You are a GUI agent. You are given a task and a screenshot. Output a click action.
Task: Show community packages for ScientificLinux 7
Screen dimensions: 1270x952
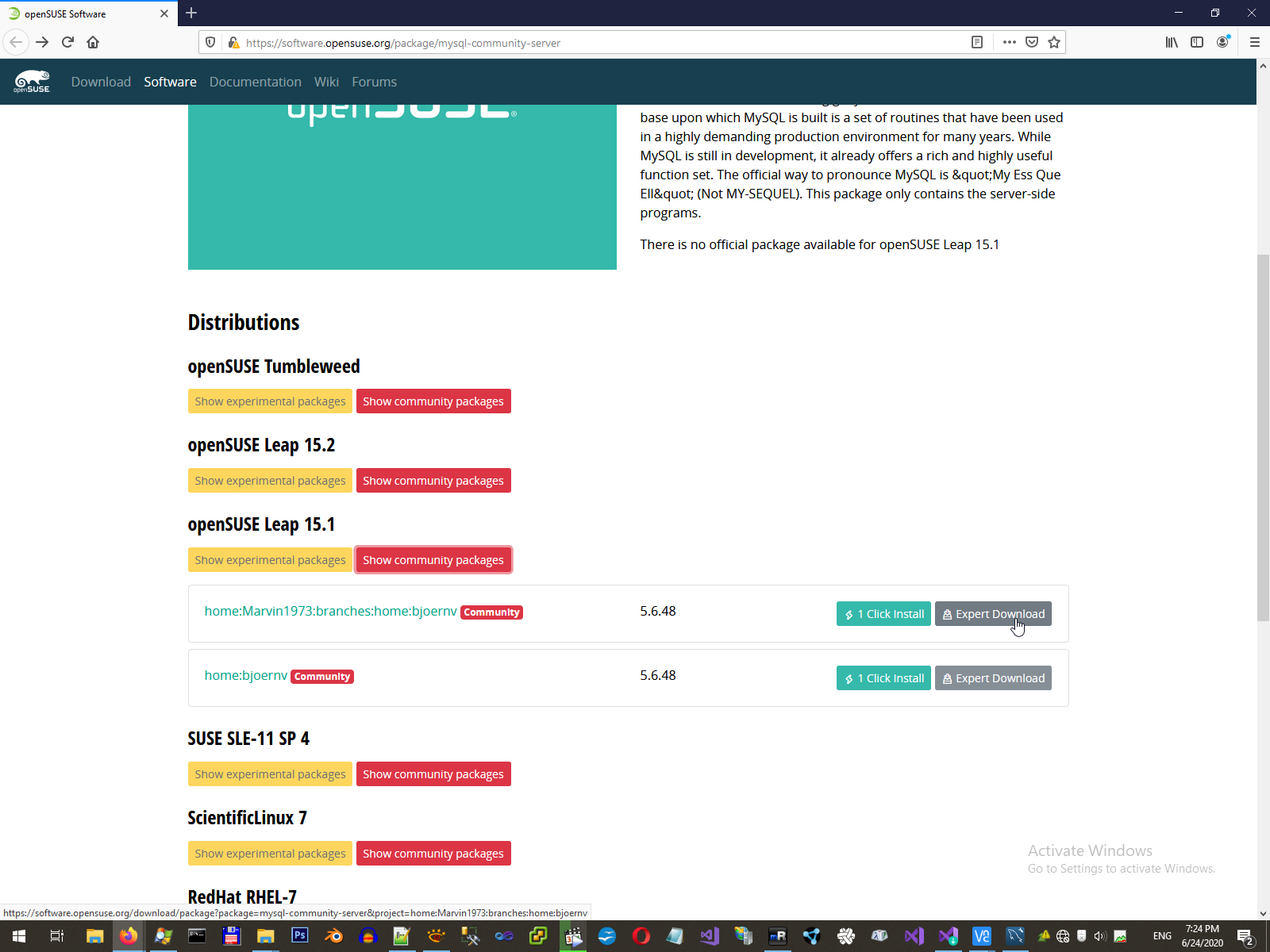(433, 854)
